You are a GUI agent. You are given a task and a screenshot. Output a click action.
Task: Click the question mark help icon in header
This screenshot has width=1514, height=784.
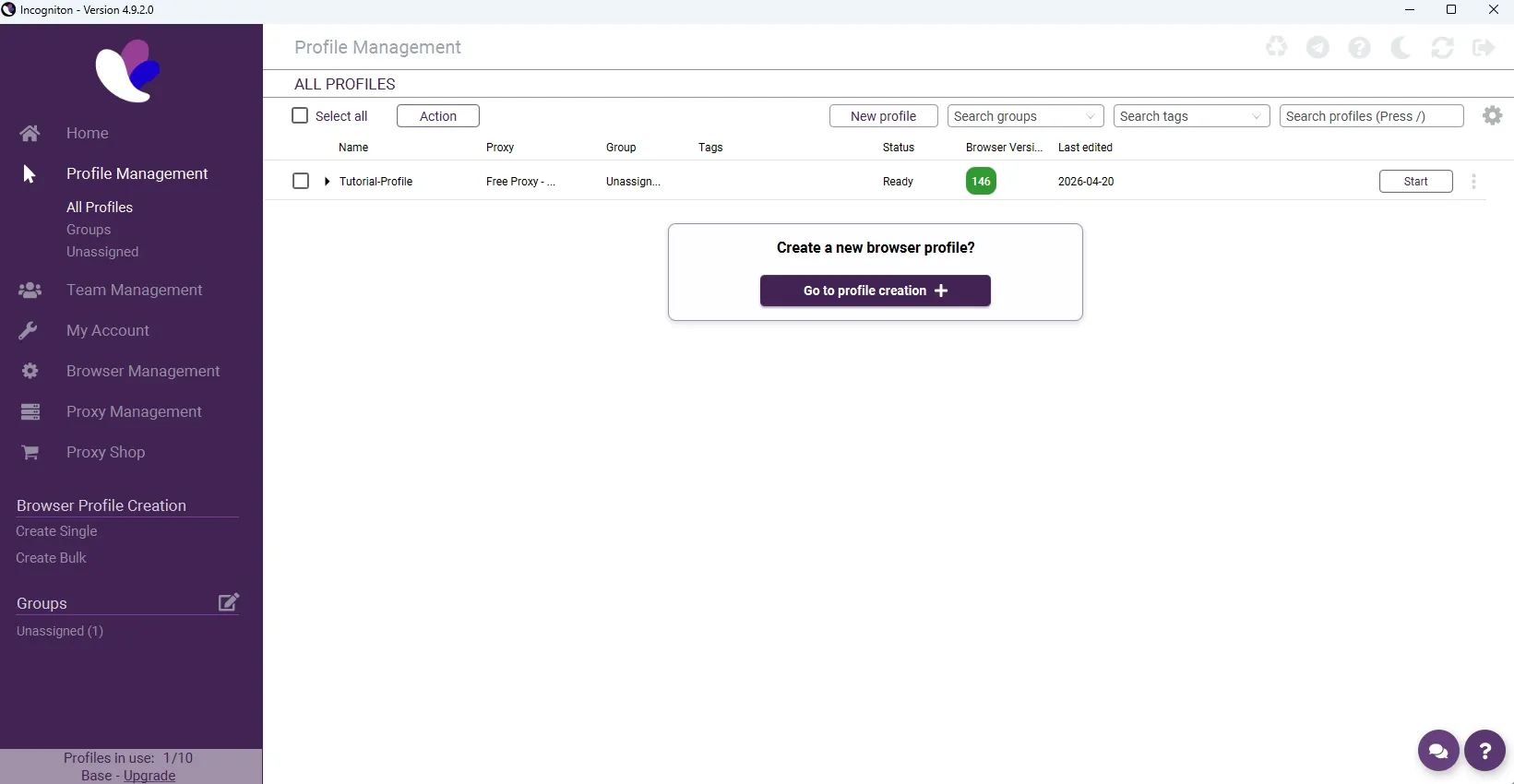coord(1359,47)
